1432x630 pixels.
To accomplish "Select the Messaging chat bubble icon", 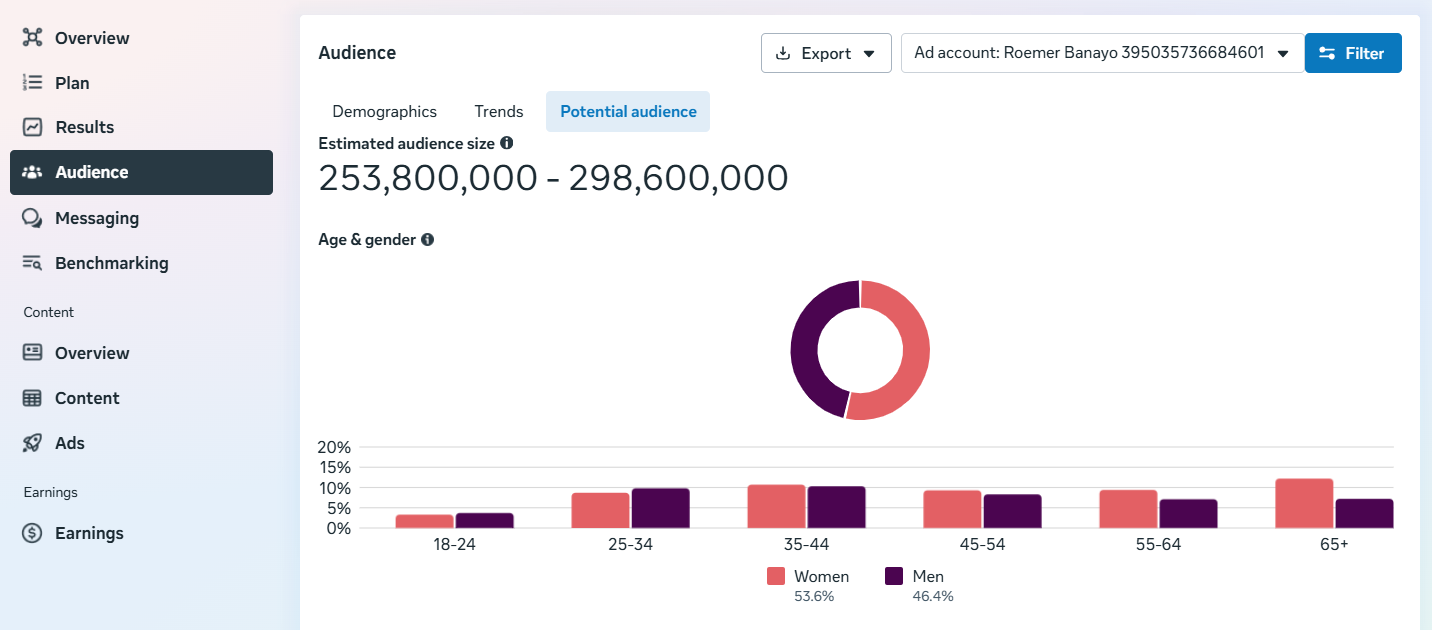I will point(33,218).
